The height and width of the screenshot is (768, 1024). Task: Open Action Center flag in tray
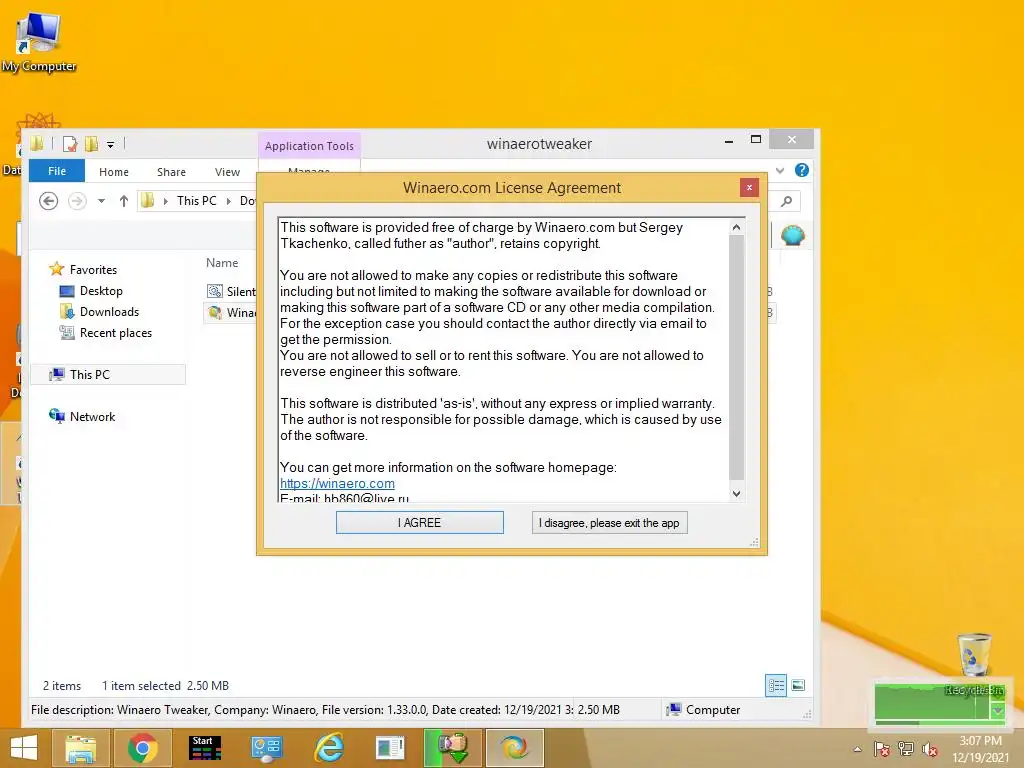pos(882,749)
